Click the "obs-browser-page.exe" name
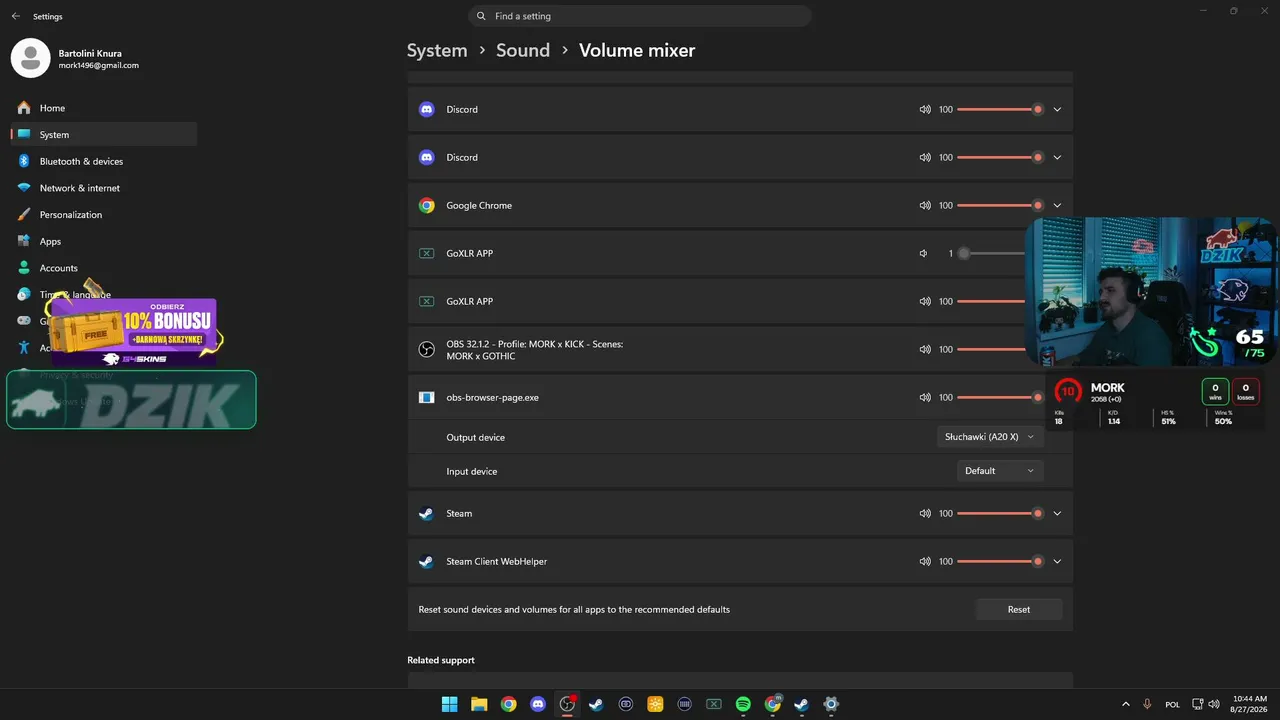1280x720 pixels. click(x=493, y=398)
